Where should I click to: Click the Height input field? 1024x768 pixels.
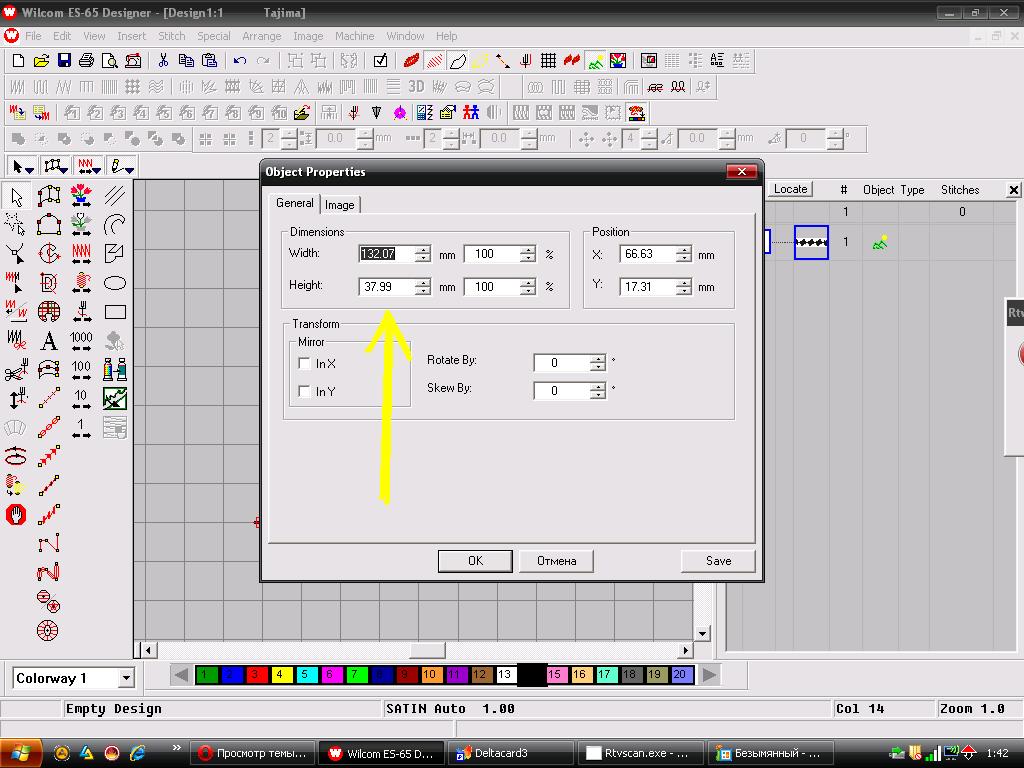pyautogui.click(x=385, y=287)
